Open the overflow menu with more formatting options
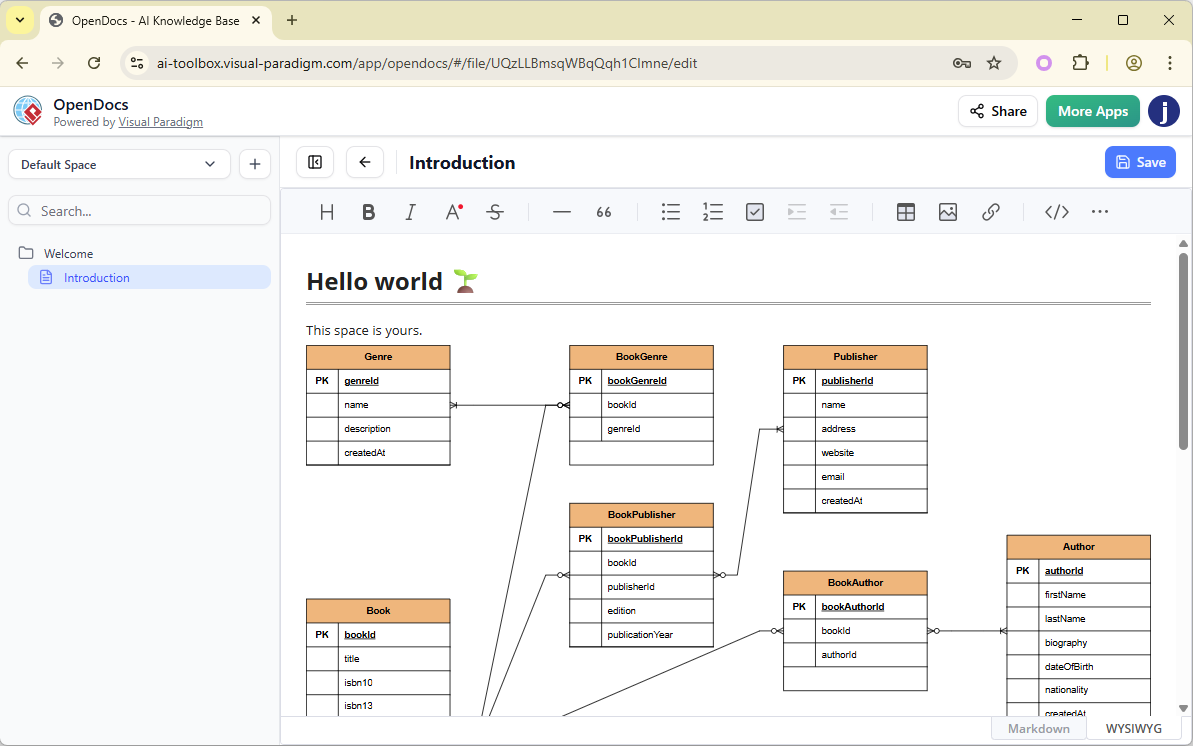Screen dimensions: 1193x746 (x=1099, y=211)
